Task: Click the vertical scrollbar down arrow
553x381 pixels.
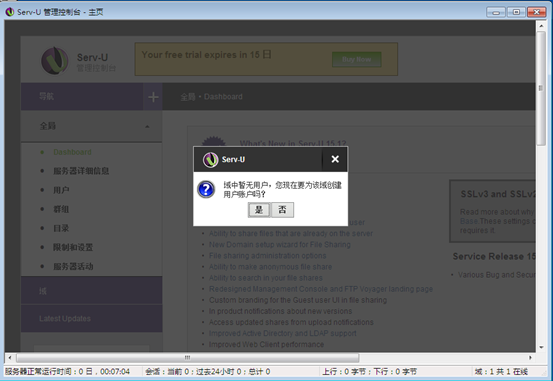Action: [x=541, y=347]
